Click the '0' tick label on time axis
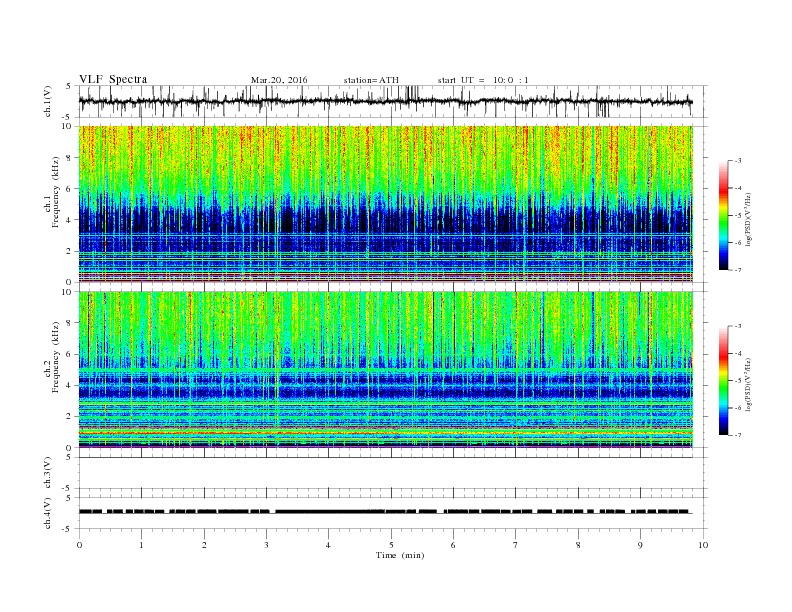The image size is (792, 612). click(x=79, y=545)
